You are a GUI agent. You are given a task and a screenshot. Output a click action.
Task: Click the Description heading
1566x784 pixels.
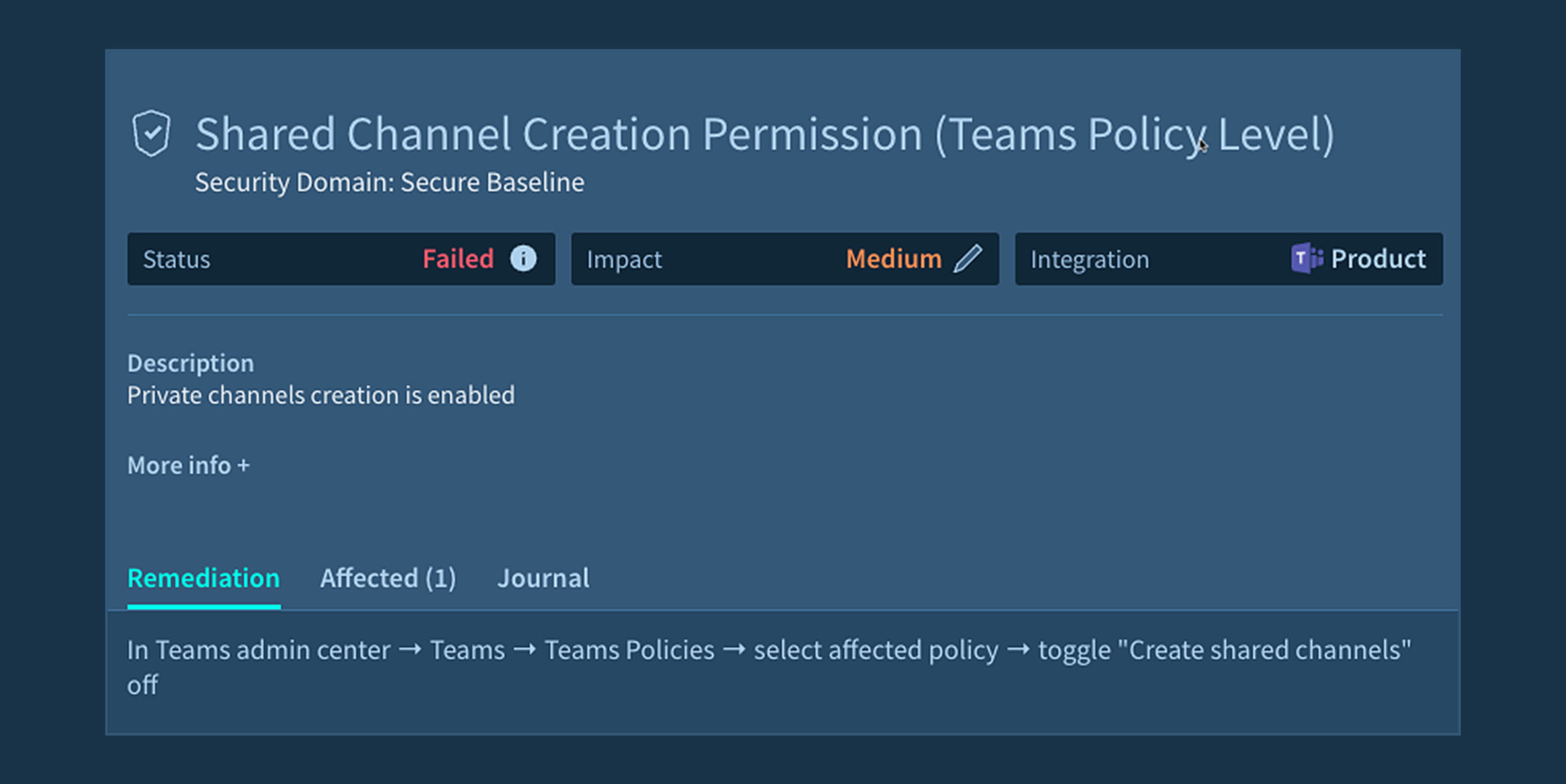point(190,363)
